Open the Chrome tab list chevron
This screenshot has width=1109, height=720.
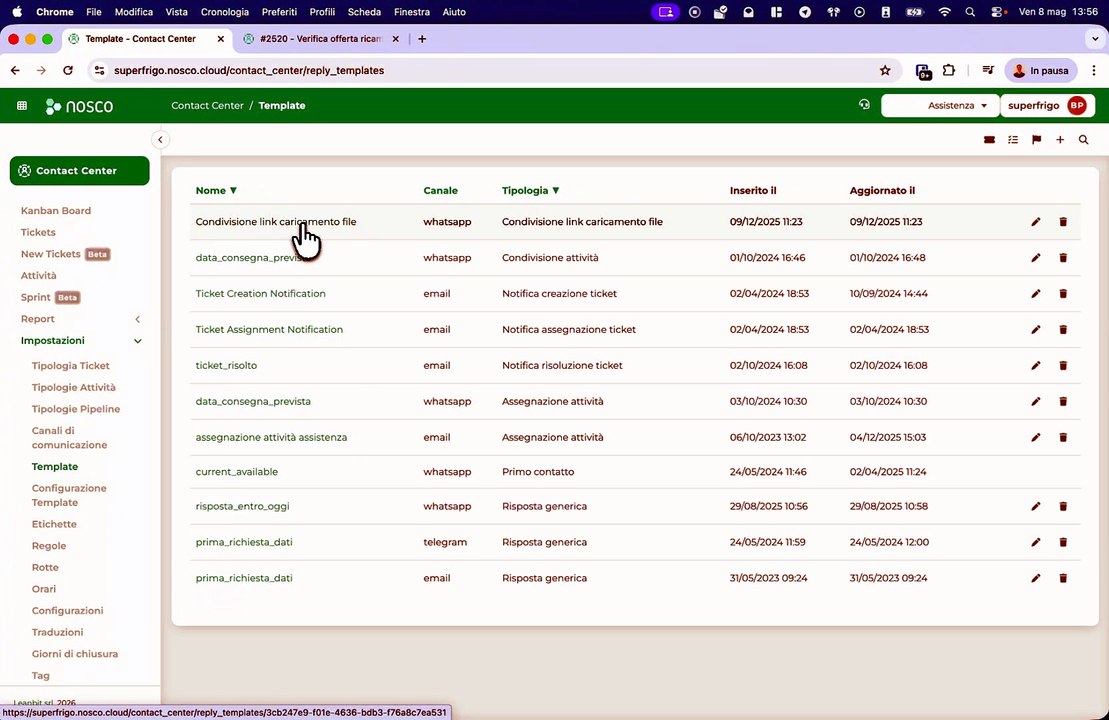click(1095, 39)
